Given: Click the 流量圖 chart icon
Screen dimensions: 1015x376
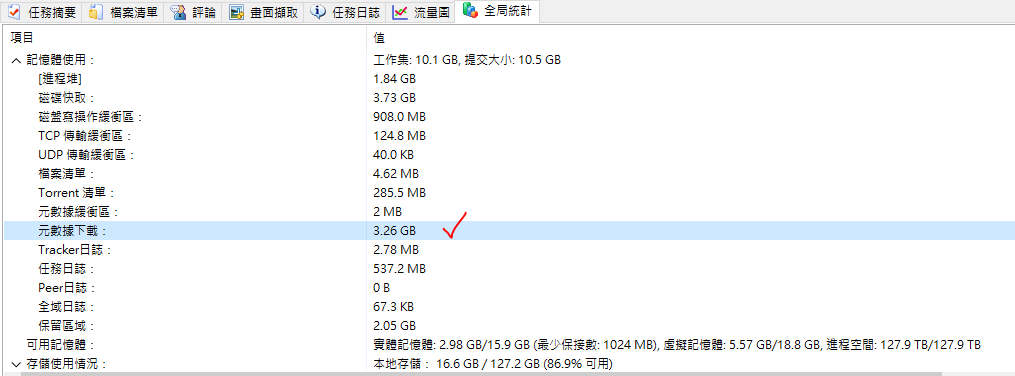Looking at the screenshot, I should click(x=401, y=12).
